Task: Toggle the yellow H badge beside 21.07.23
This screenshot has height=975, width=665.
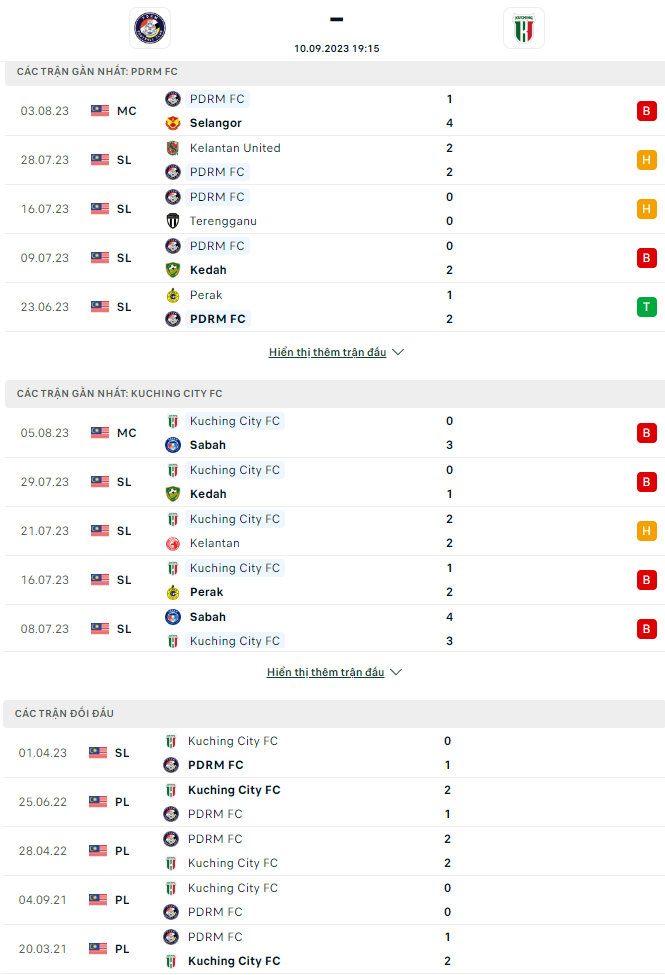Action: pos(647,531)
